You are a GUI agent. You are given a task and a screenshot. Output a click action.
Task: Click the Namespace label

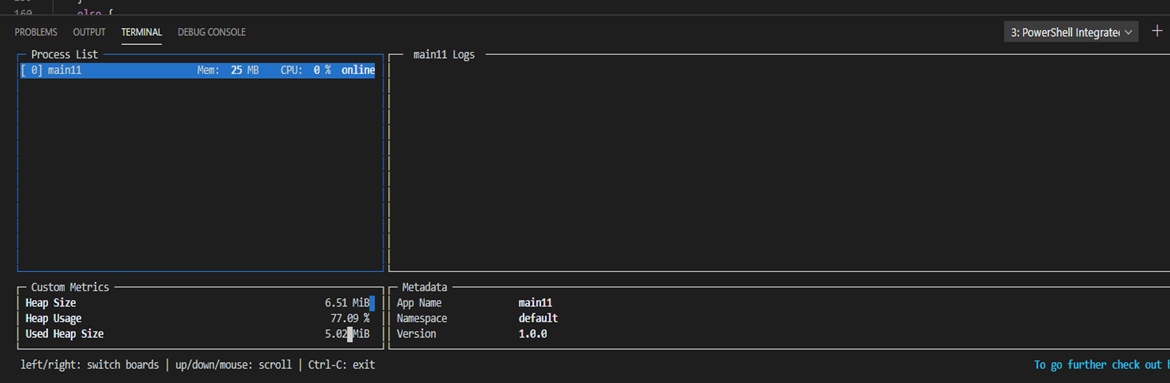pyautogui.click(x=422, y=318)
